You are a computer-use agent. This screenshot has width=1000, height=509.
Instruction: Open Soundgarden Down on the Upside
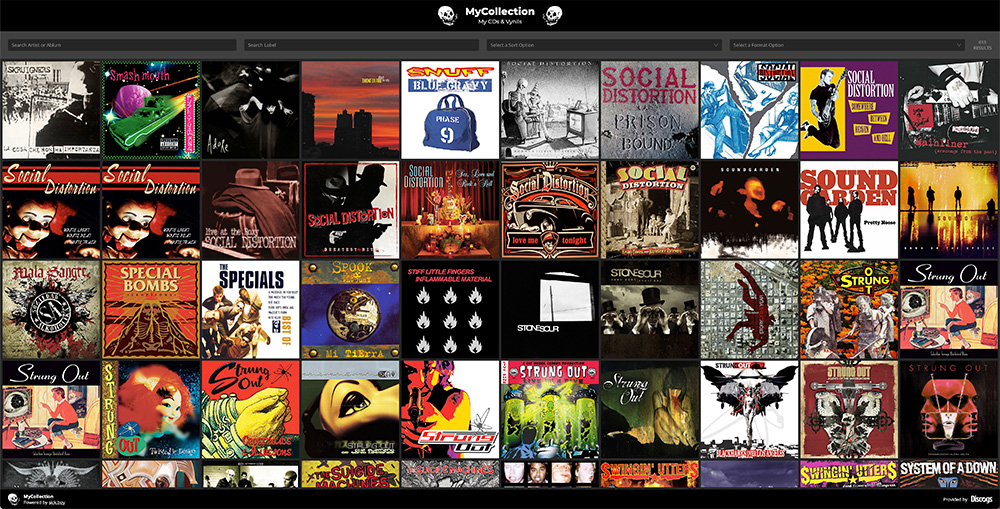[x=949, y=210]
